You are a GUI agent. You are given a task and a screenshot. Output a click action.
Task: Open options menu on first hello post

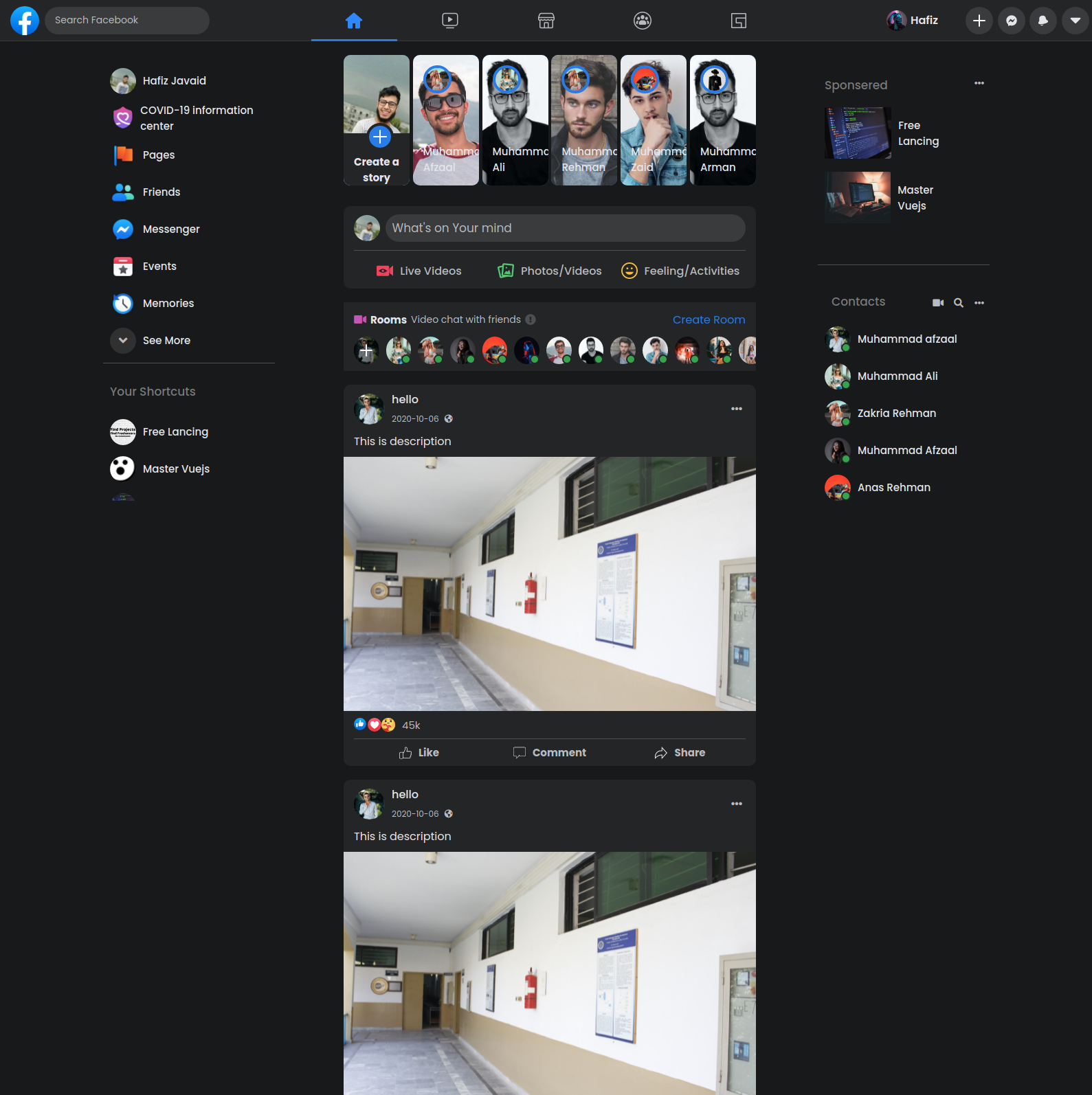point(737,409)
